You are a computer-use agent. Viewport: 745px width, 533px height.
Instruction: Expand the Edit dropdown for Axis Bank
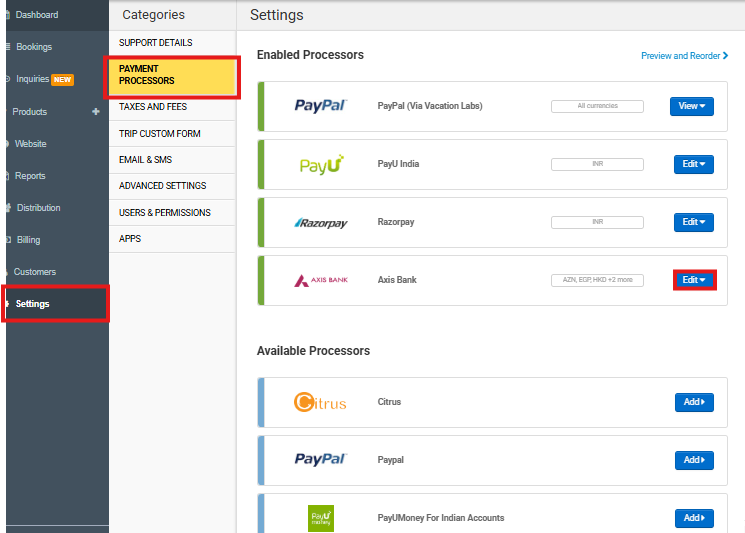point(693,280)
